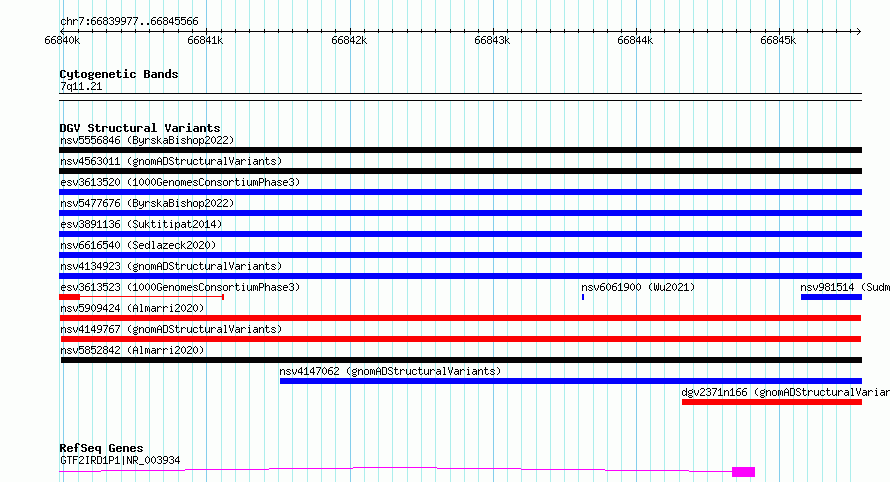Click the black bar under nsv5852842
890x482 pixels.
point(461,360)
